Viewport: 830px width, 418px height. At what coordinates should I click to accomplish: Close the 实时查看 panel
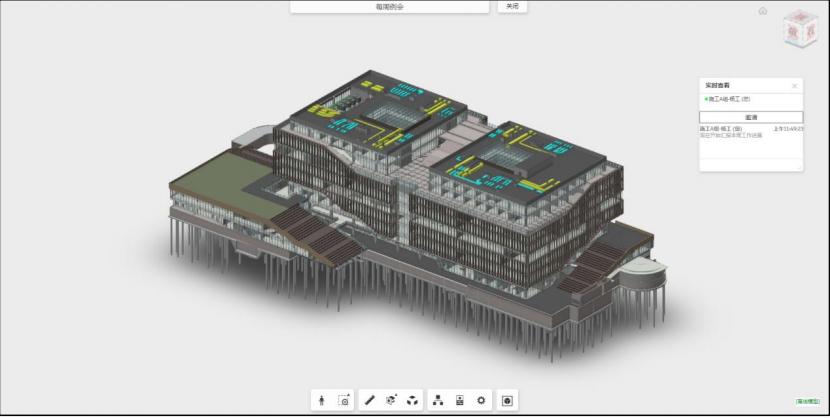[x=794, y=86]
